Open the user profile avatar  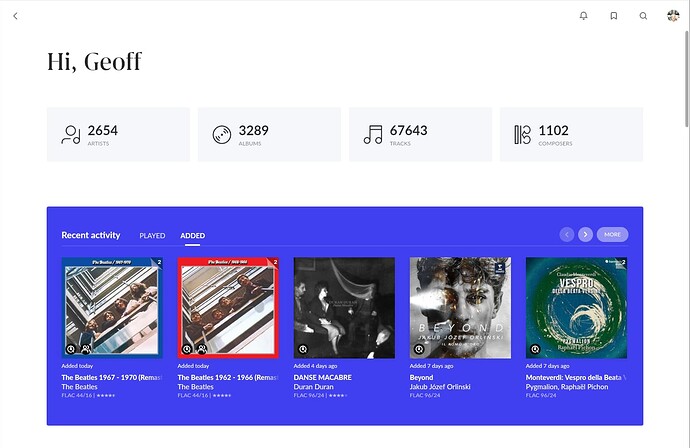[x=673, y=16]
